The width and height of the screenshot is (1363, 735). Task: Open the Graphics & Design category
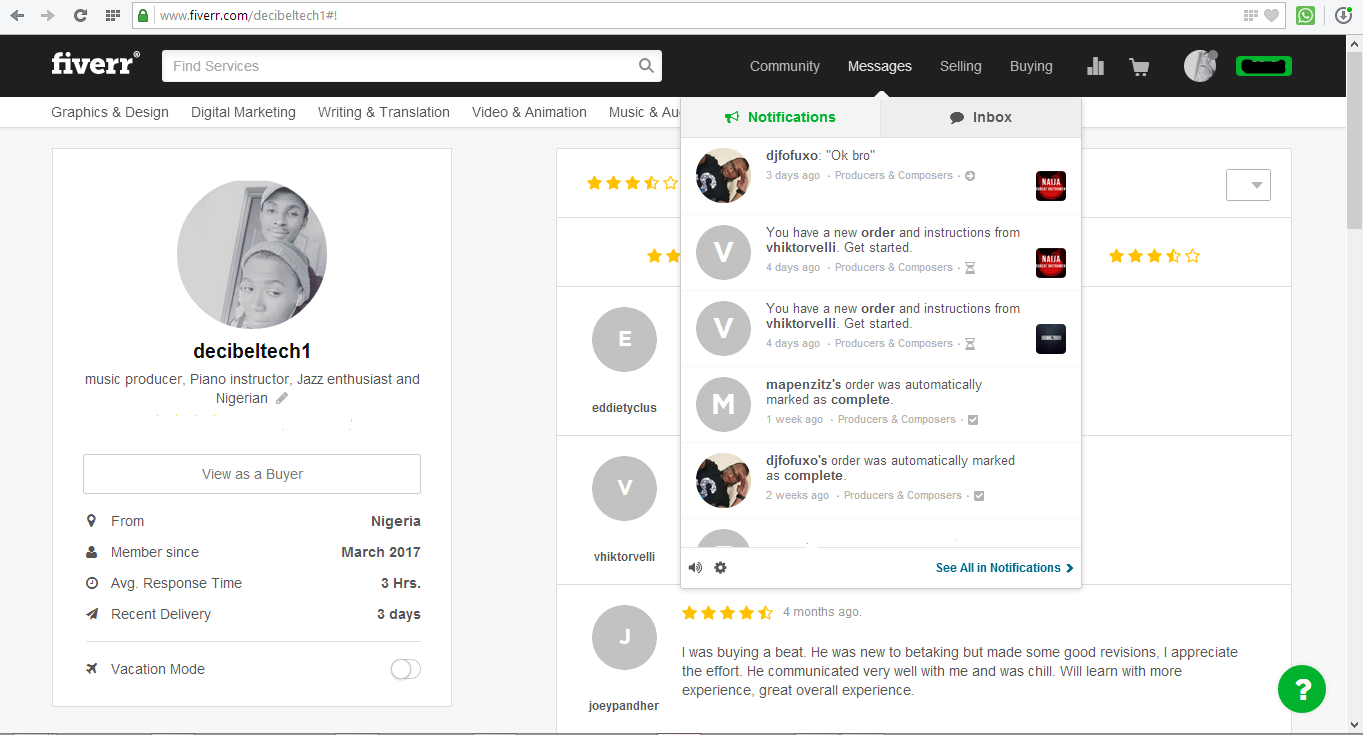pyautogui.click(x=110, y=112)
